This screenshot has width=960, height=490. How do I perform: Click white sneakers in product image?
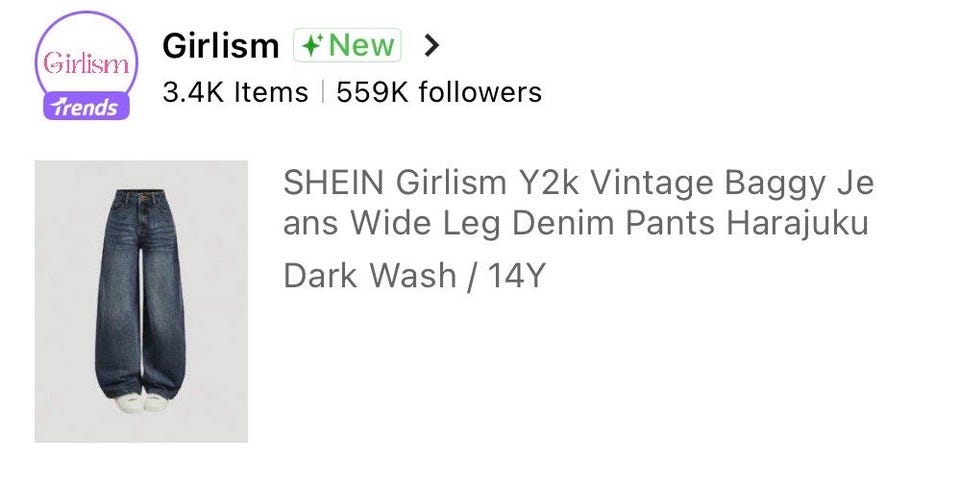141,403
